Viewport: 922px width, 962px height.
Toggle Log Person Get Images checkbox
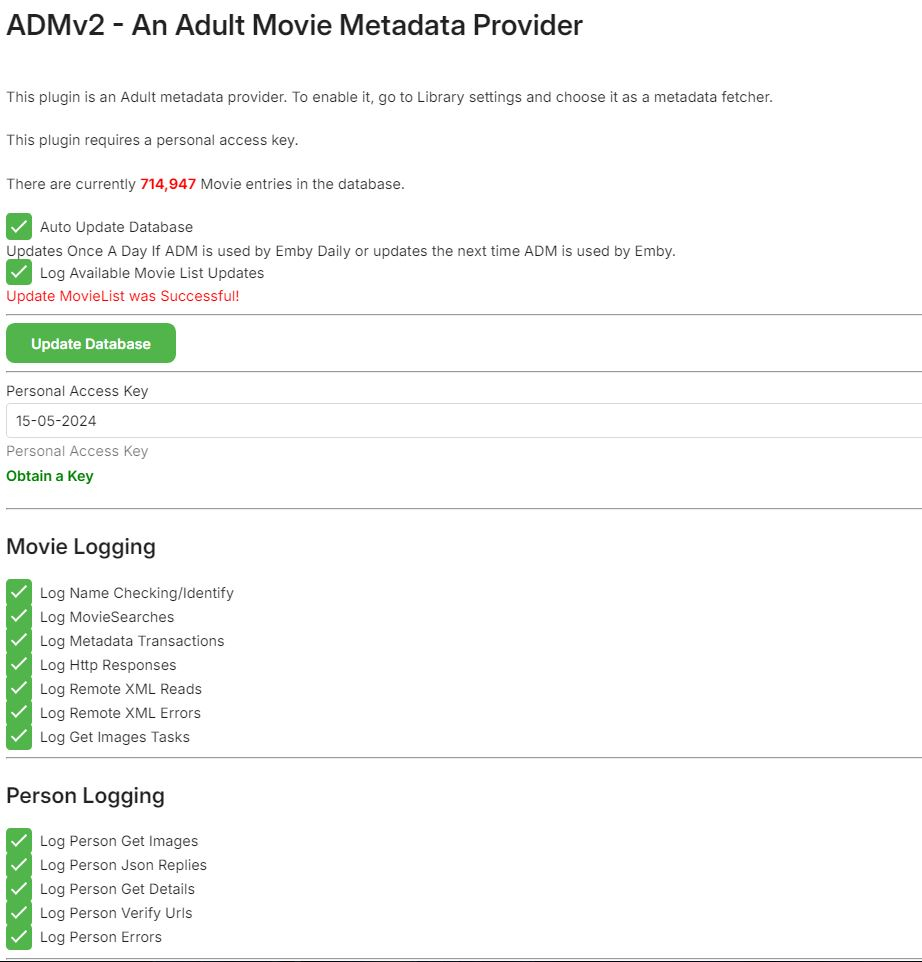click(19, 841)
